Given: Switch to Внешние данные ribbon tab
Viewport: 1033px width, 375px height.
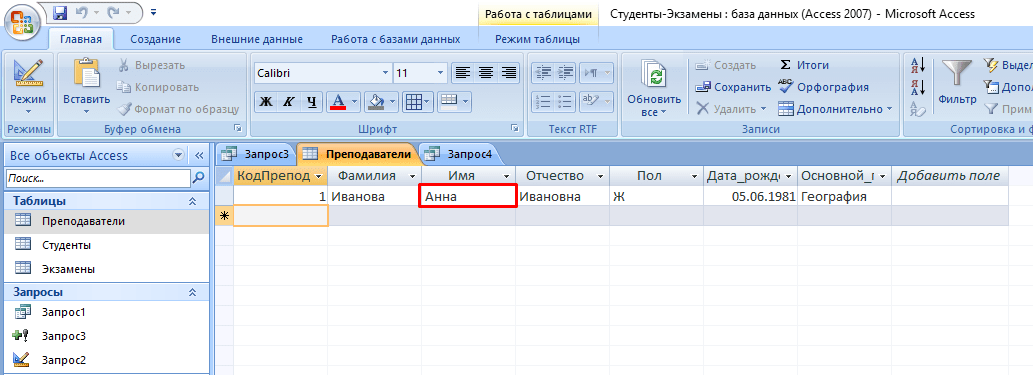Looking at the screenshot, I should pyautogui.click(x=257, y=39).
